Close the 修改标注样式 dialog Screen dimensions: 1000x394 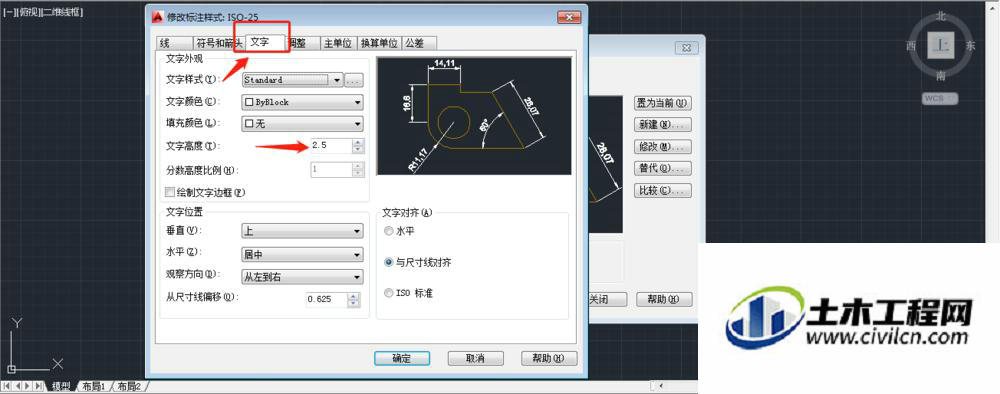[x=568, y=17]
